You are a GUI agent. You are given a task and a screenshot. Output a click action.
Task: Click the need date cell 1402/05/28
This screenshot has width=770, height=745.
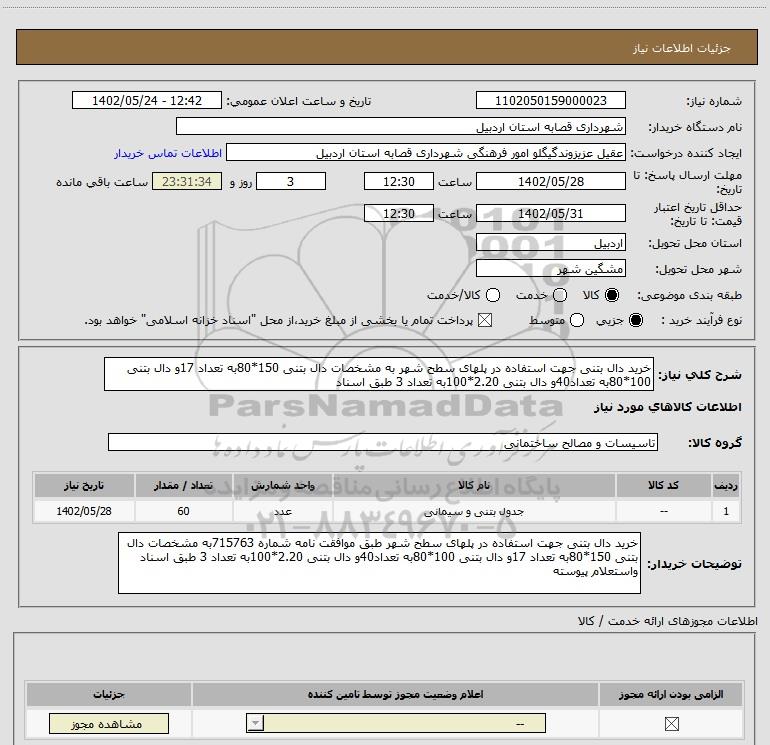coord(84,511)
